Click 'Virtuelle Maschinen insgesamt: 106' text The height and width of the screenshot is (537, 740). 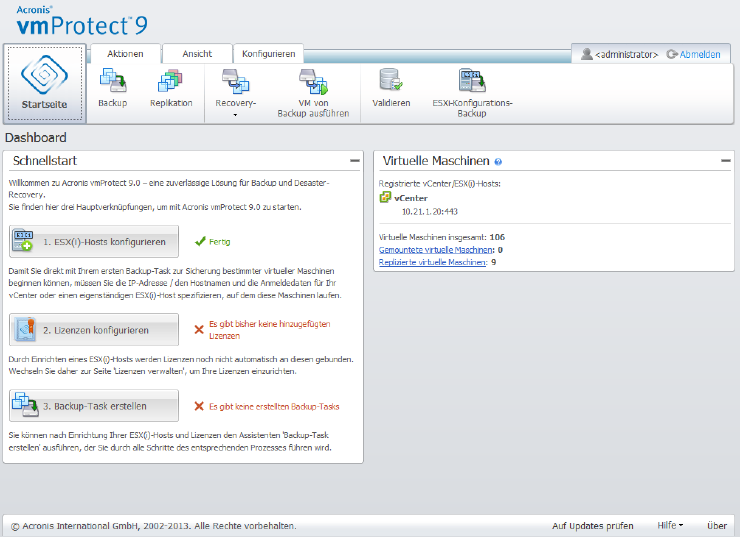[442, 237]
